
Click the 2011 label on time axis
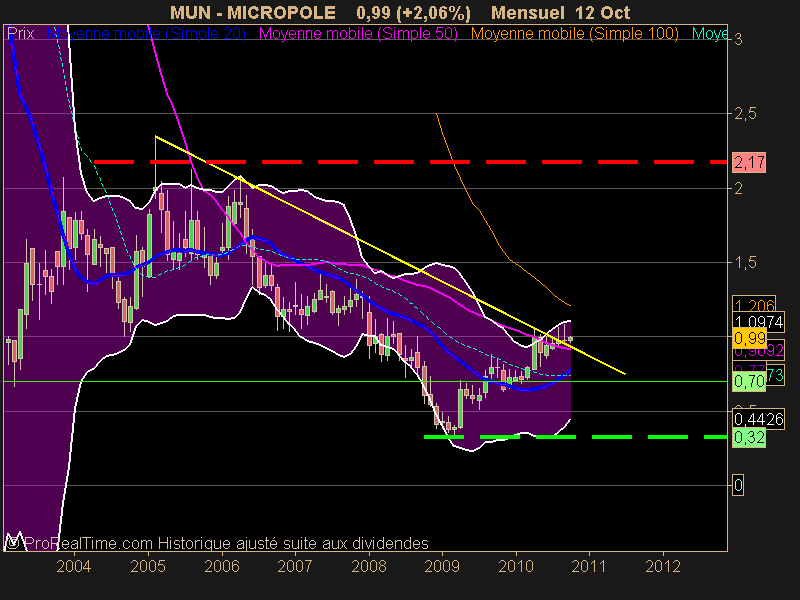tap(589, 566)
